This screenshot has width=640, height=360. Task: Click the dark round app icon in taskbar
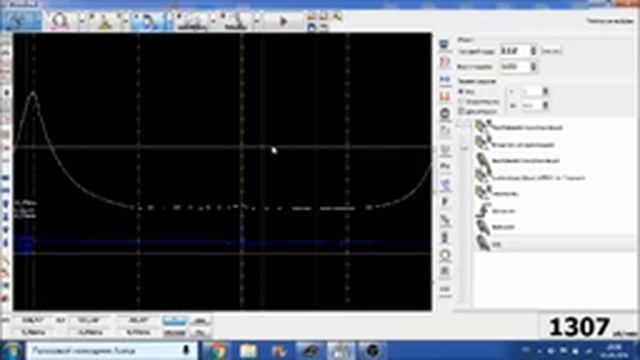coord(372,351)
